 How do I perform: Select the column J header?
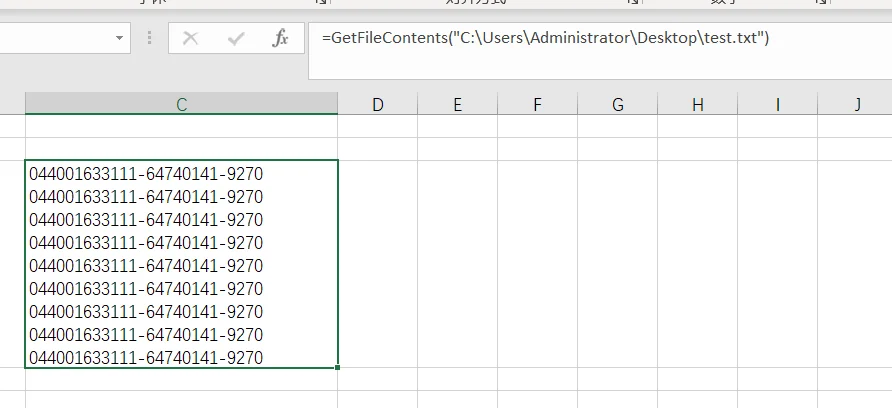(x=855, y=104)
